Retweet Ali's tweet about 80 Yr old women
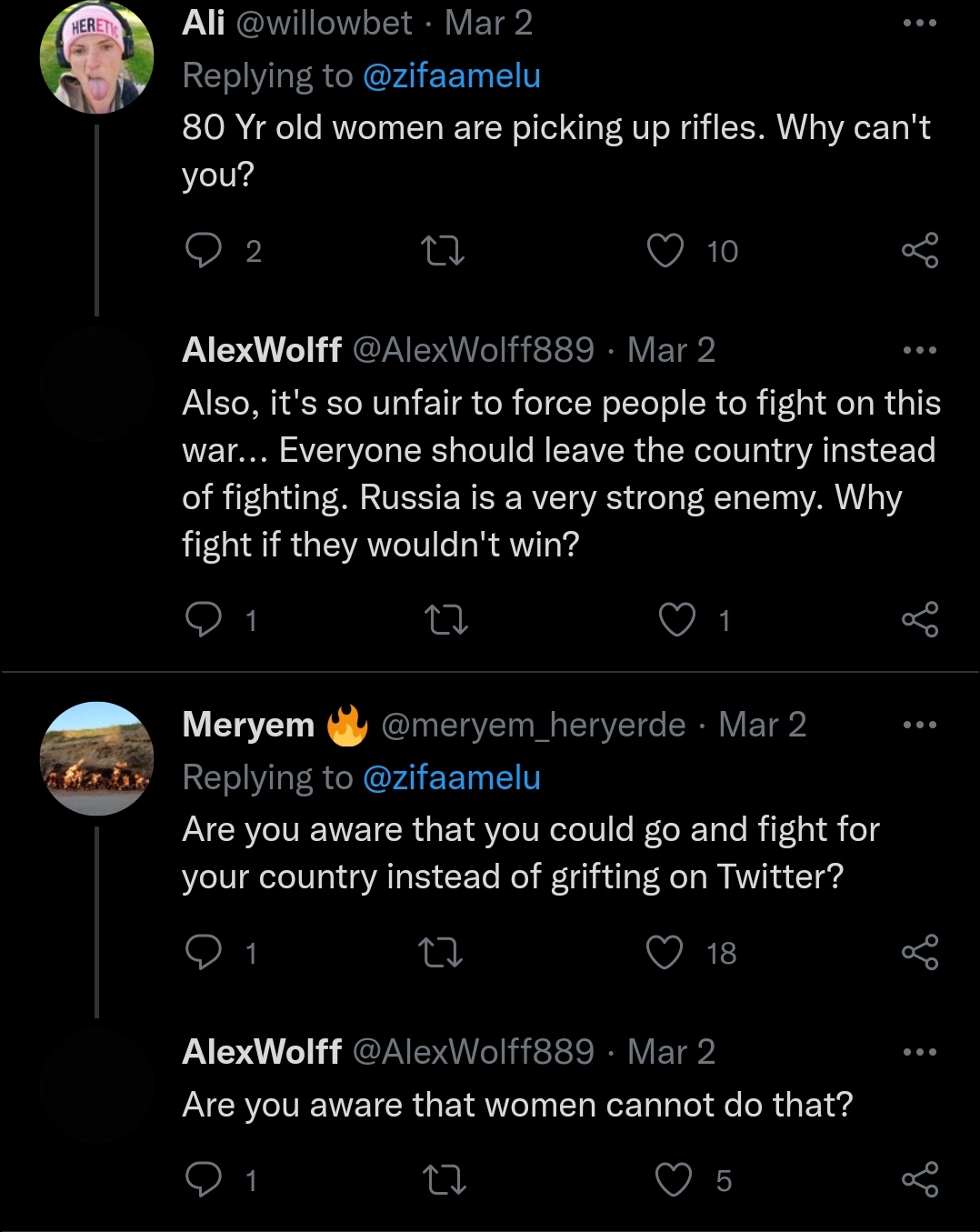Screen dimensions: 980x1232 click(x=444, y=250)
